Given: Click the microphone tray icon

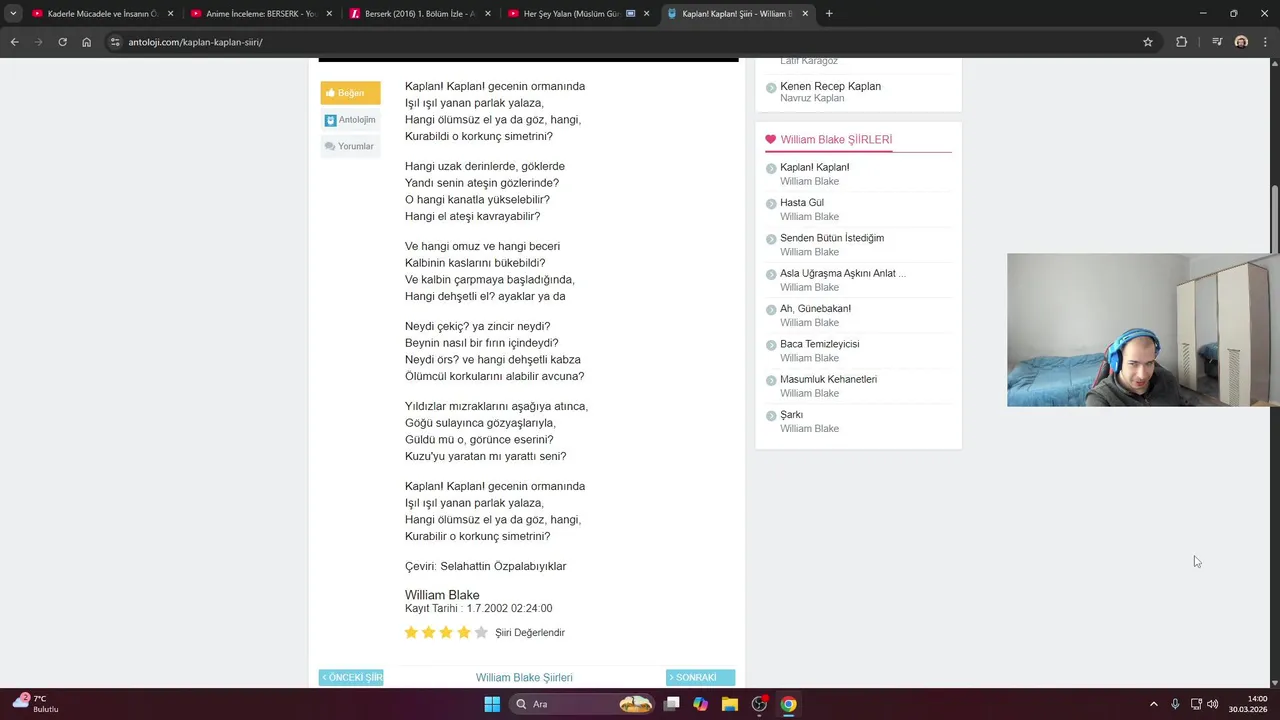Looking at the screenshot, I should coord(1175,704).
